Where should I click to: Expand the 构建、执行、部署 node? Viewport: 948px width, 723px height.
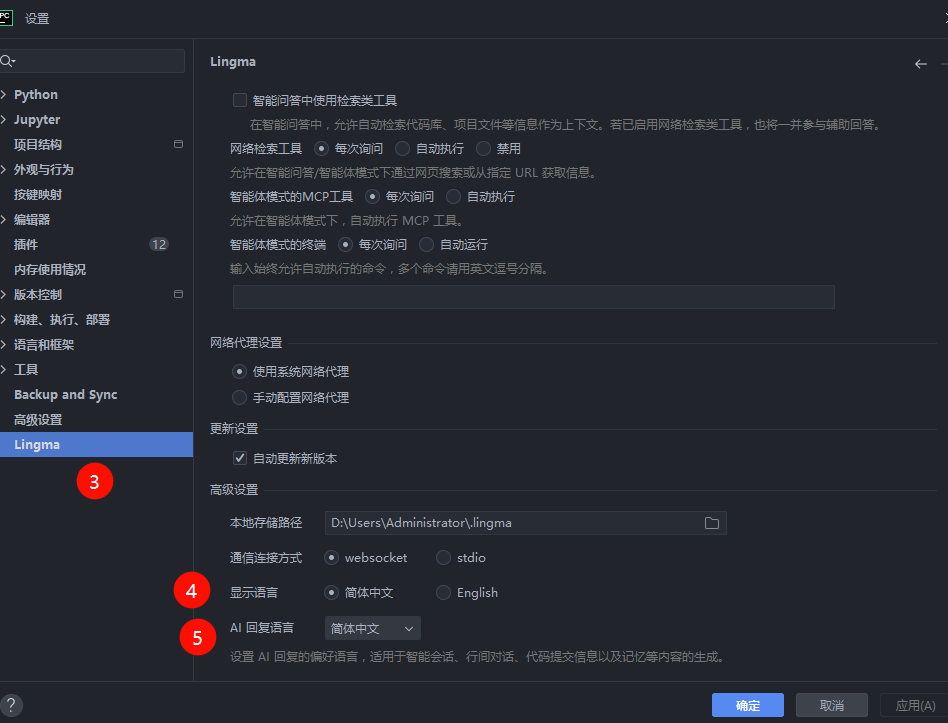[x=4, y=319]
